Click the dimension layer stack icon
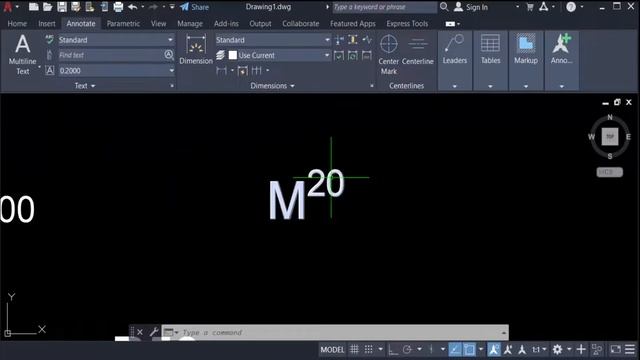640x360 pixels. 220,55
